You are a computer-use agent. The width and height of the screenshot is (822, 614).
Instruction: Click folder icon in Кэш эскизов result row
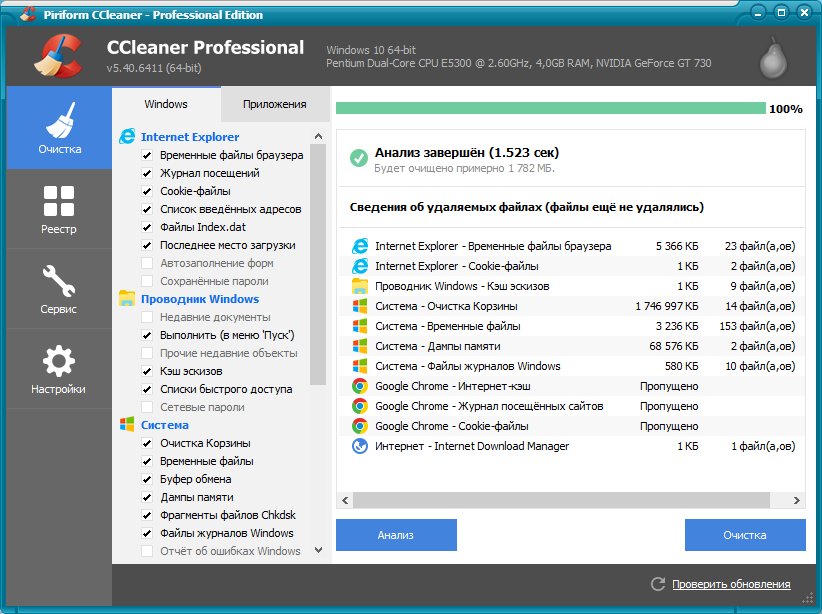point(360,286)
